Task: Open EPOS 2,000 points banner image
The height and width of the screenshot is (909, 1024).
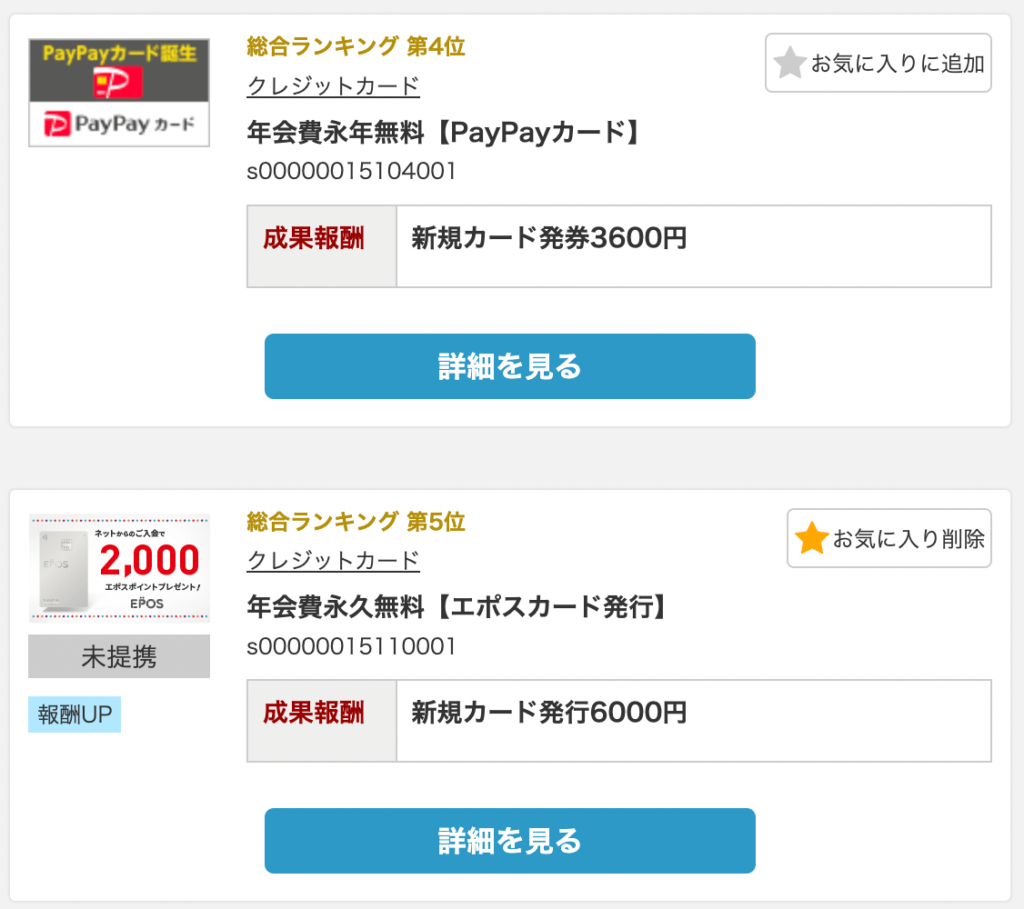Action: pos(119,567)
